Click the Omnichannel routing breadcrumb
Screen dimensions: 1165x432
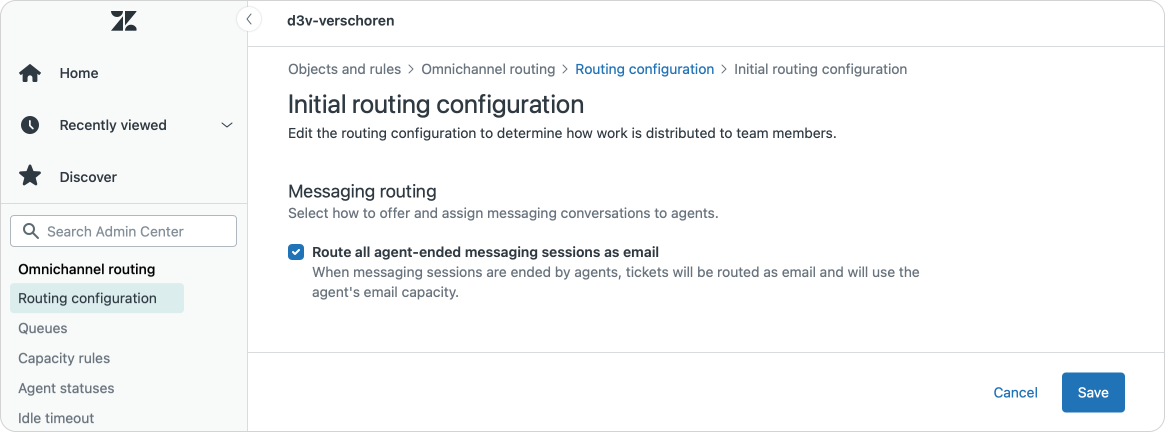pos(488,69)
